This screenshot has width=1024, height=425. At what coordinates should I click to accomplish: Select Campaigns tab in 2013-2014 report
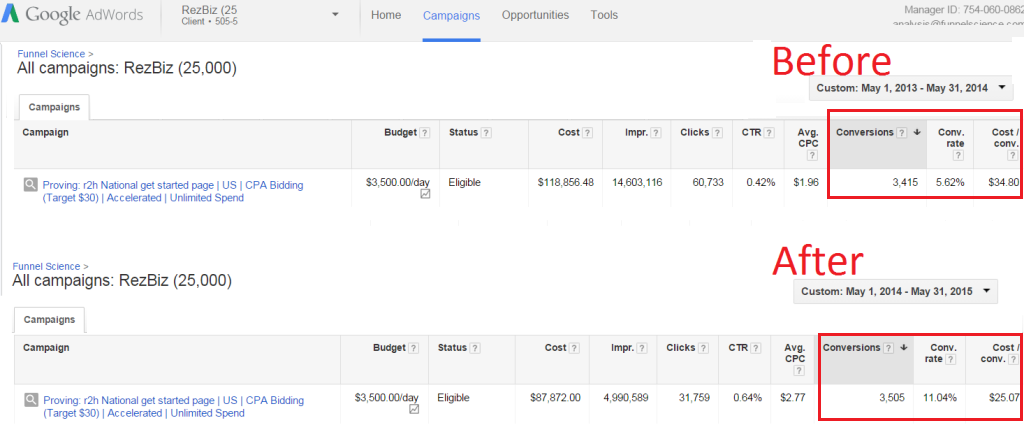click(54, 107)
